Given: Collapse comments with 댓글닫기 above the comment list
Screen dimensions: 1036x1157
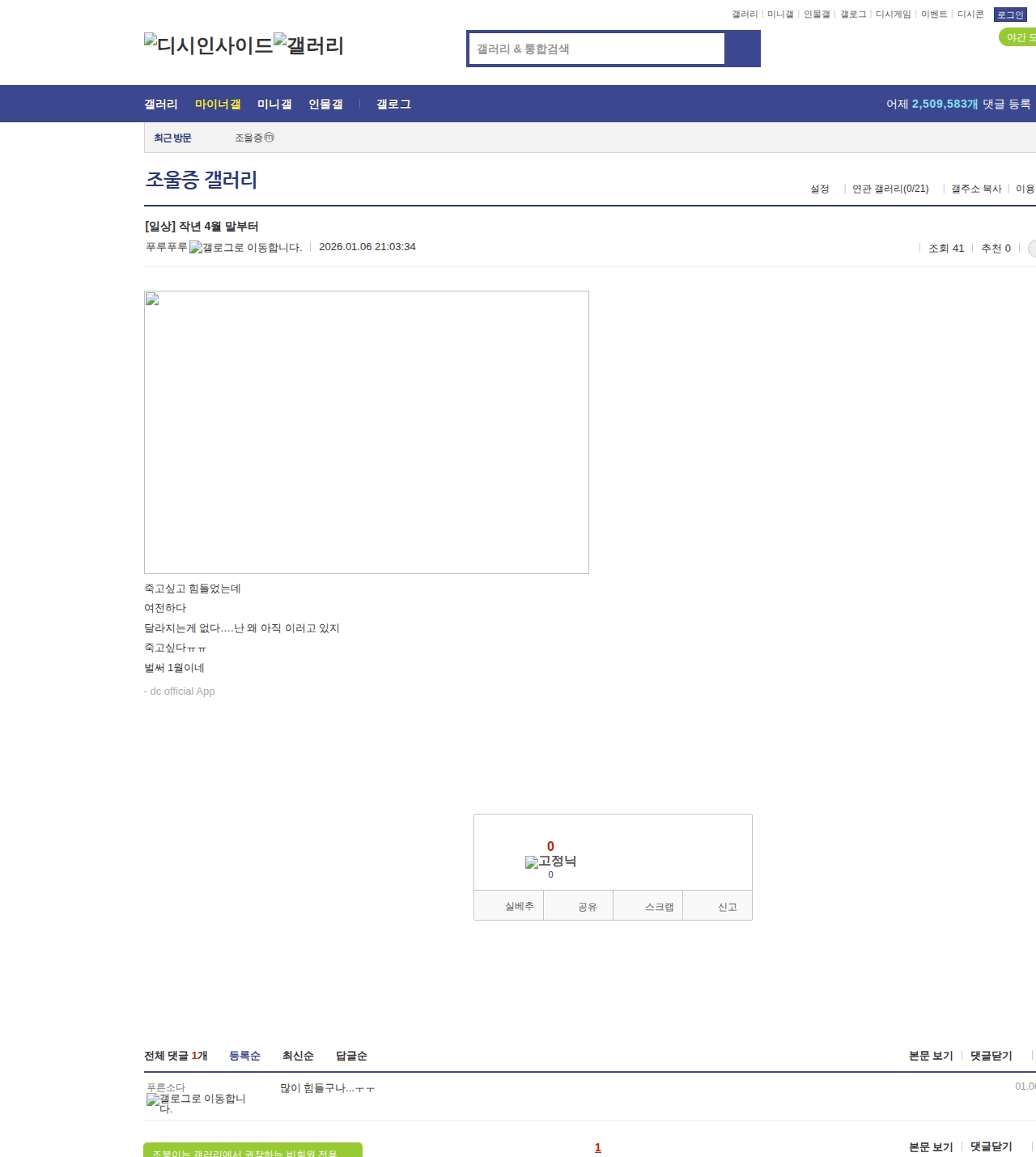Looking at the screenshot, I should pos(991,1056).
